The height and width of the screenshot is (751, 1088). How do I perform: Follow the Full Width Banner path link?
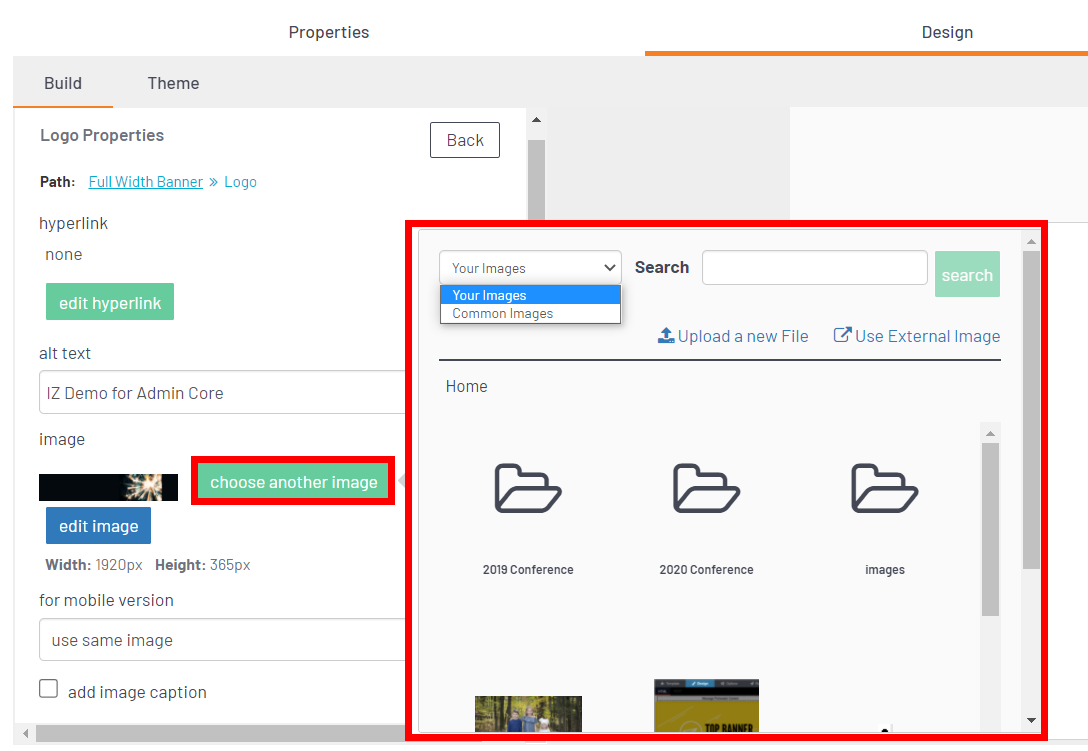coord(145,182)
